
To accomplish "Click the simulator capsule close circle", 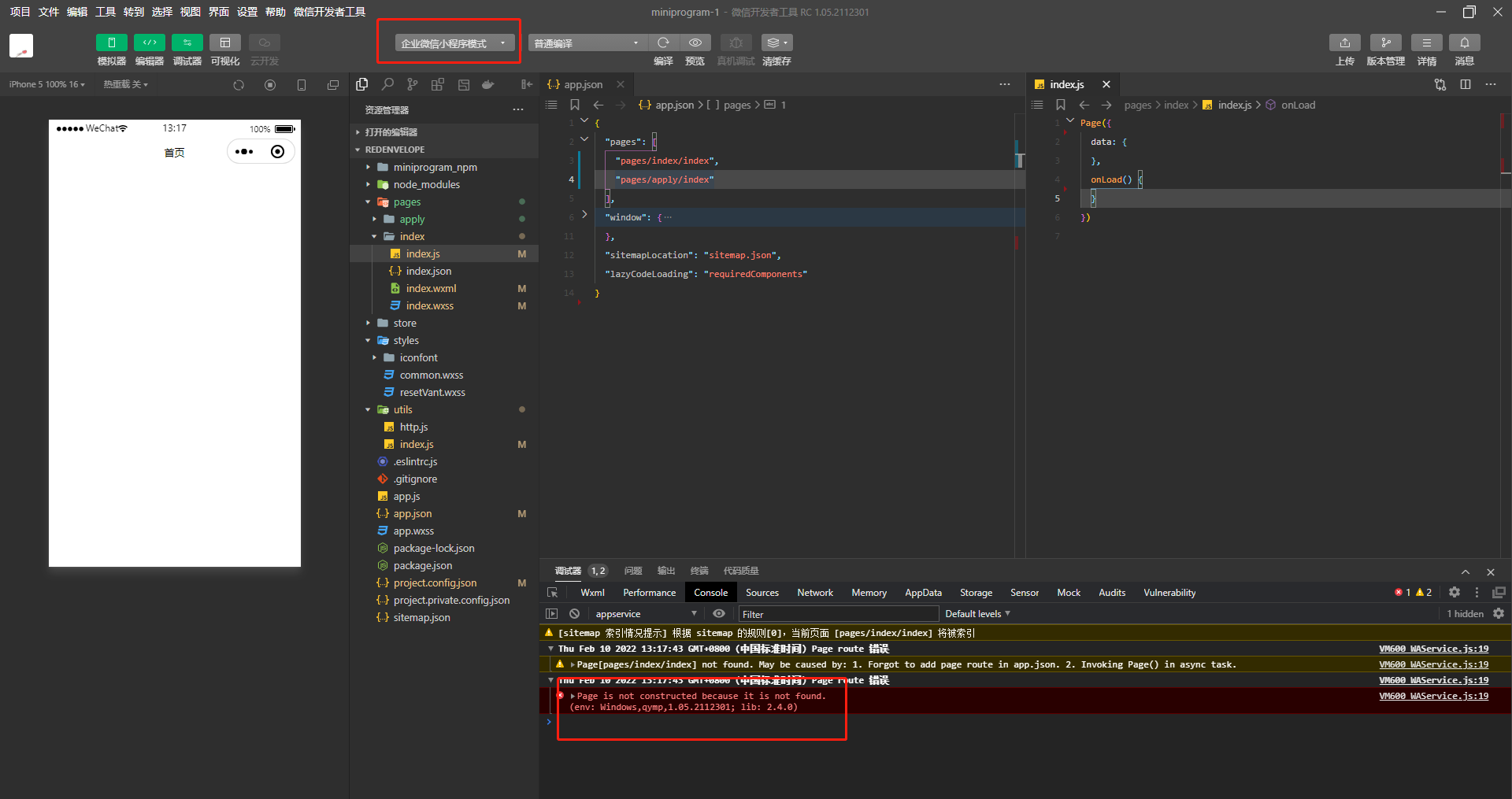I will pos(277,152).
